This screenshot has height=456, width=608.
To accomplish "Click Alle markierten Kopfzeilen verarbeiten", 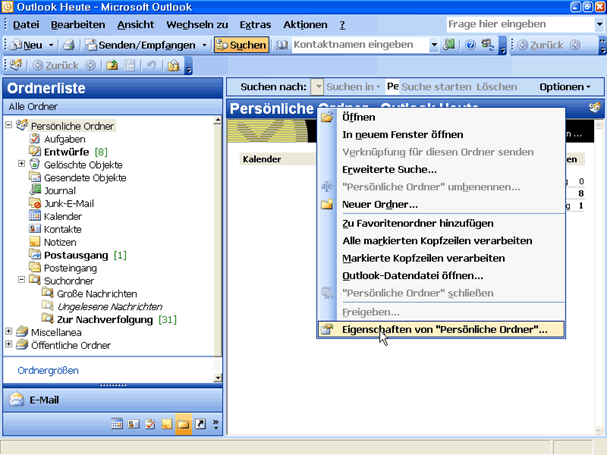I will point(441,241).
